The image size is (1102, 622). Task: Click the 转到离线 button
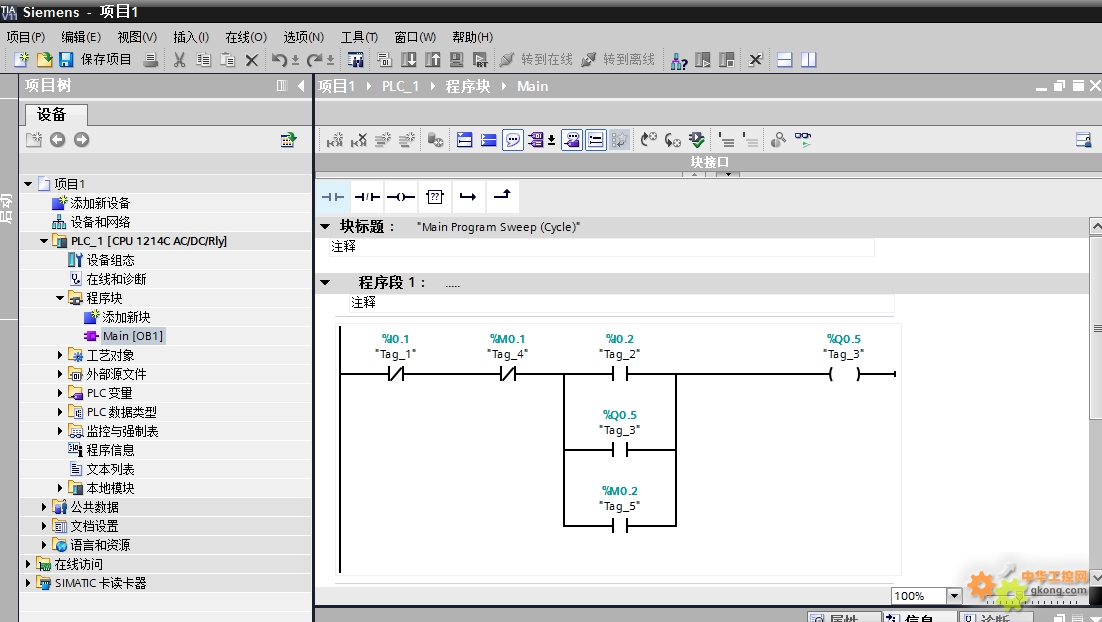pos(618,60)
